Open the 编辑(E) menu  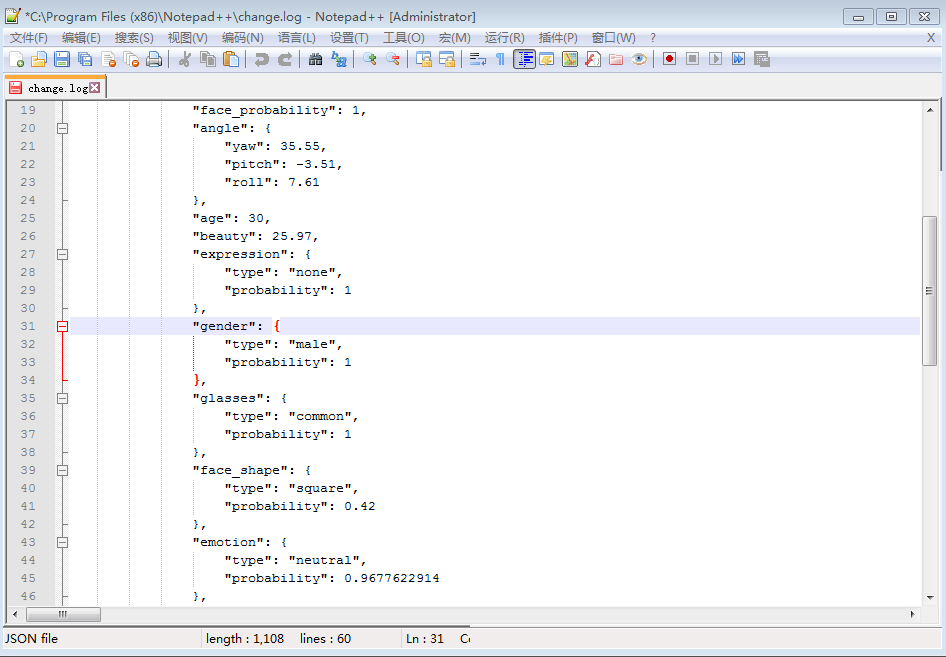81,38
